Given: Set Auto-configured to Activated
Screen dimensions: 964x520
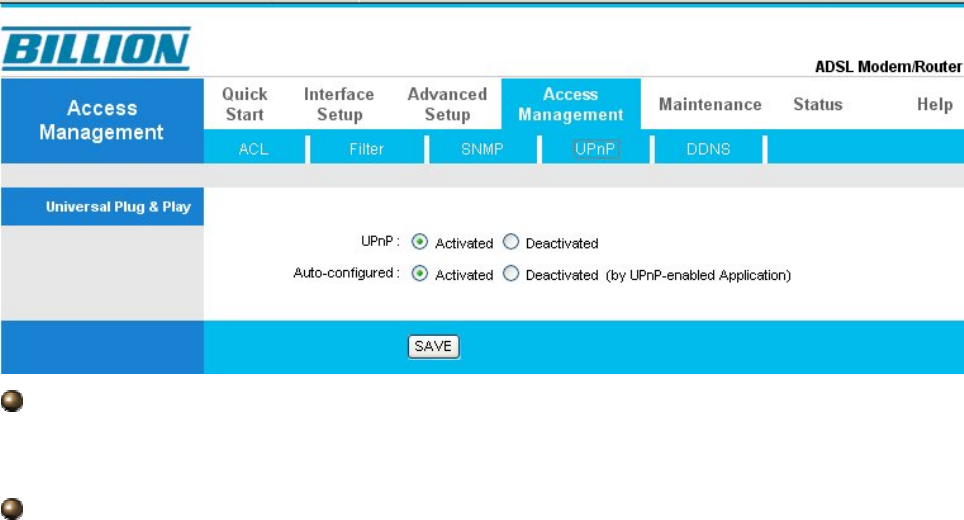Looking at the screenshot, I should tap(419, 273).
